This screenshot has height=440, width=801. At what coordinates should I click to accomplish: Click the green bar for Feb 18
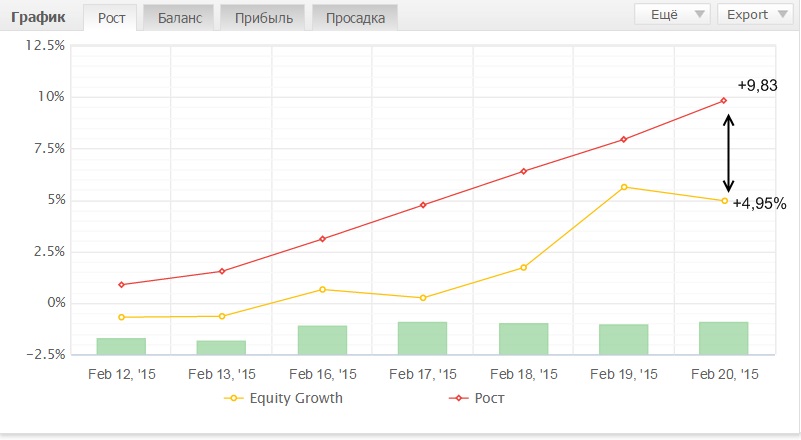click(524, 339)
